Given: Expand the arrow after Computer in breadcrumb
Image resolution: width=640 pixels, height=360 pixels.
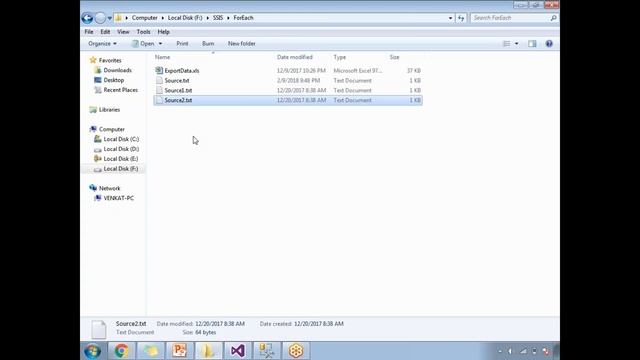Looking at the screenshot, I should tap(162, 18).
